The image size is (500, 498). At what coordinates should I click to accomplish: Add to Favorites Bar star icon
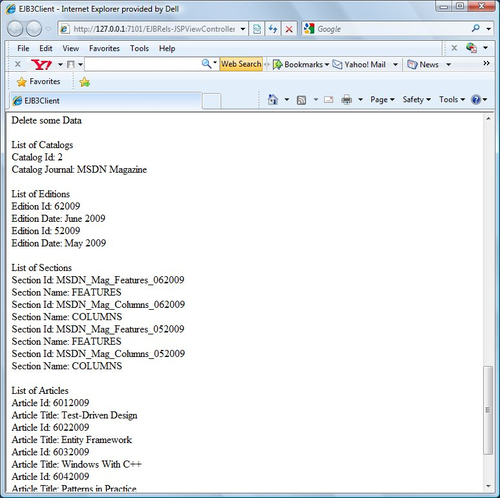coord(85,82)
